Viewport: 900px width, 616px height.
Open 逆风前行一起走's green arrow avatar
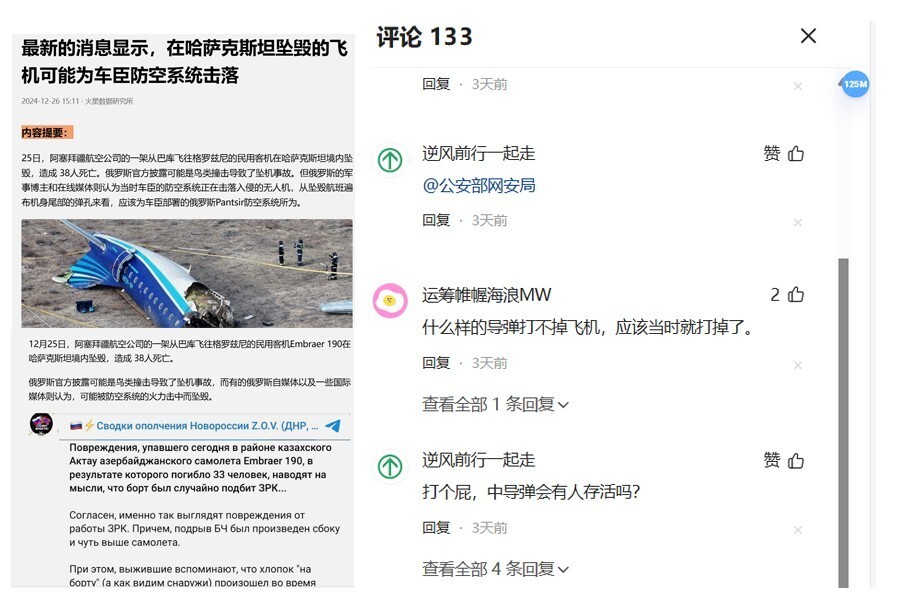click(390, 159)
